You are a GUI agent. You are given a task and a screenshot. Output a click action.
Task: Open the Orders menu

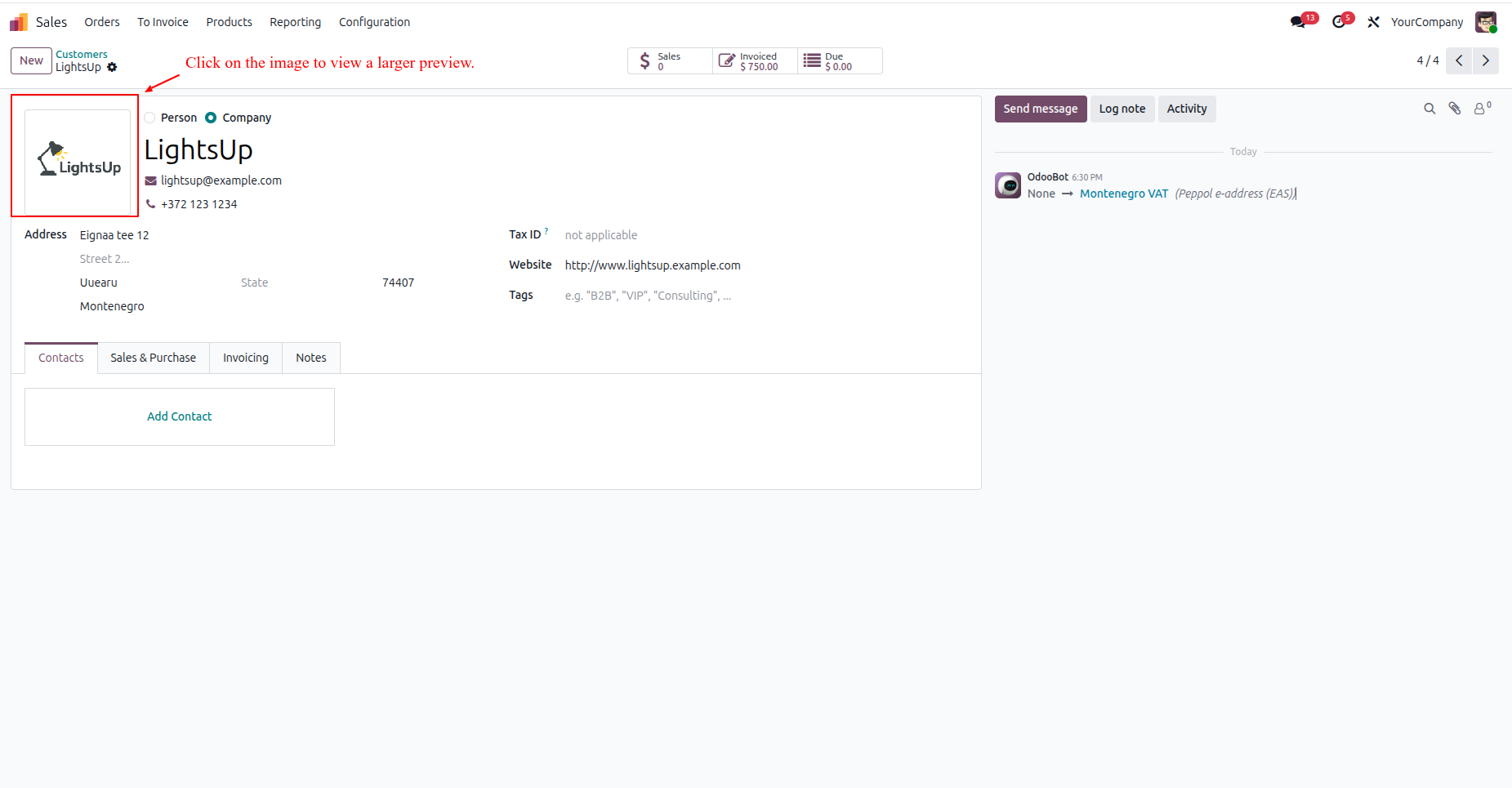click(x=102, y=22)
